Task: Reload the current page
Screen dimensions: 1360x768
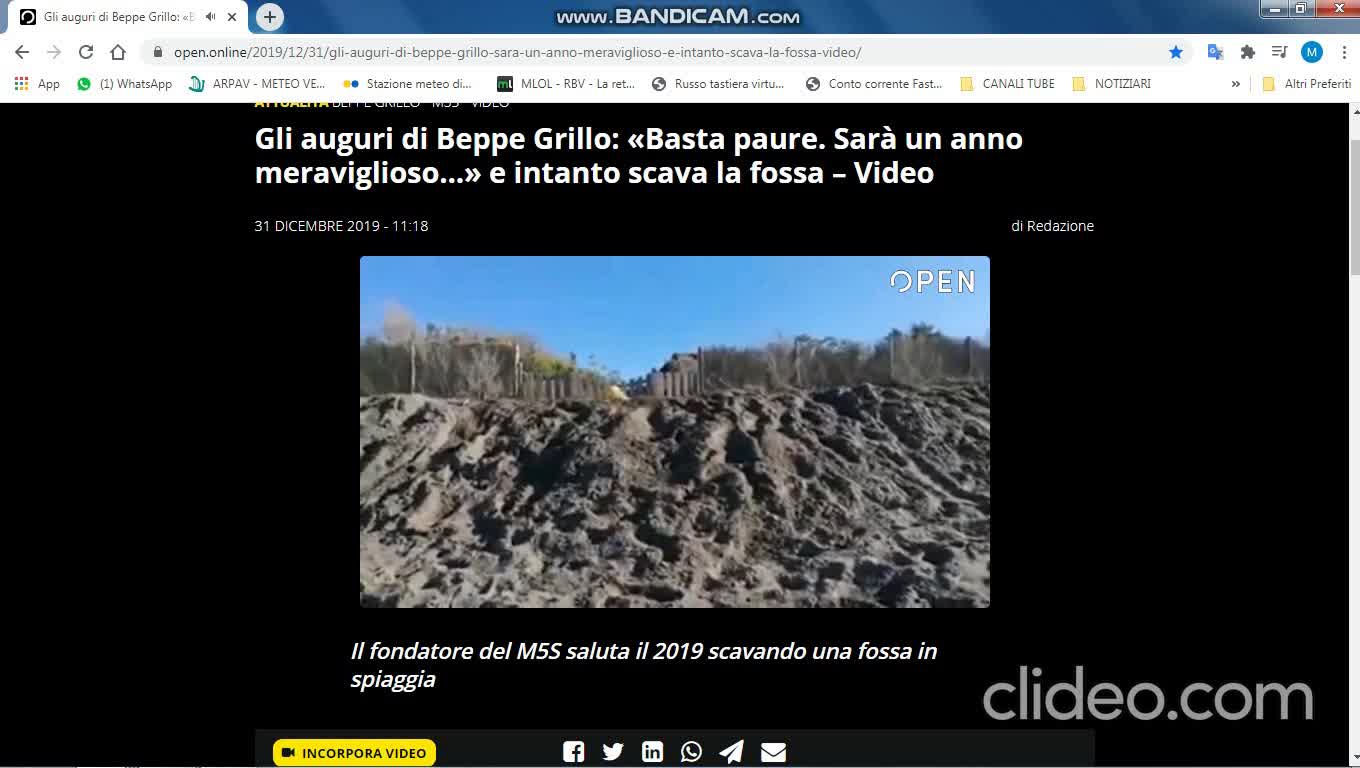Action: (x=86, y=52)
